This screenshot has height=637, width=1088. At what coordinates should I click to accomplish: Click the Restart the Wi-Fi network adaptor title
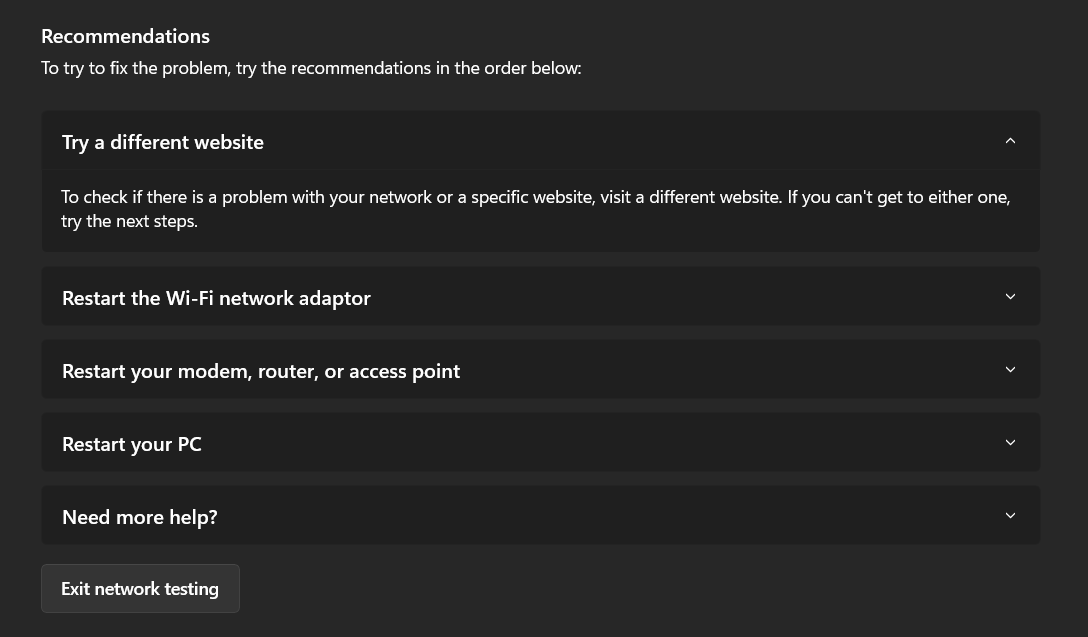tap(216, 297)
